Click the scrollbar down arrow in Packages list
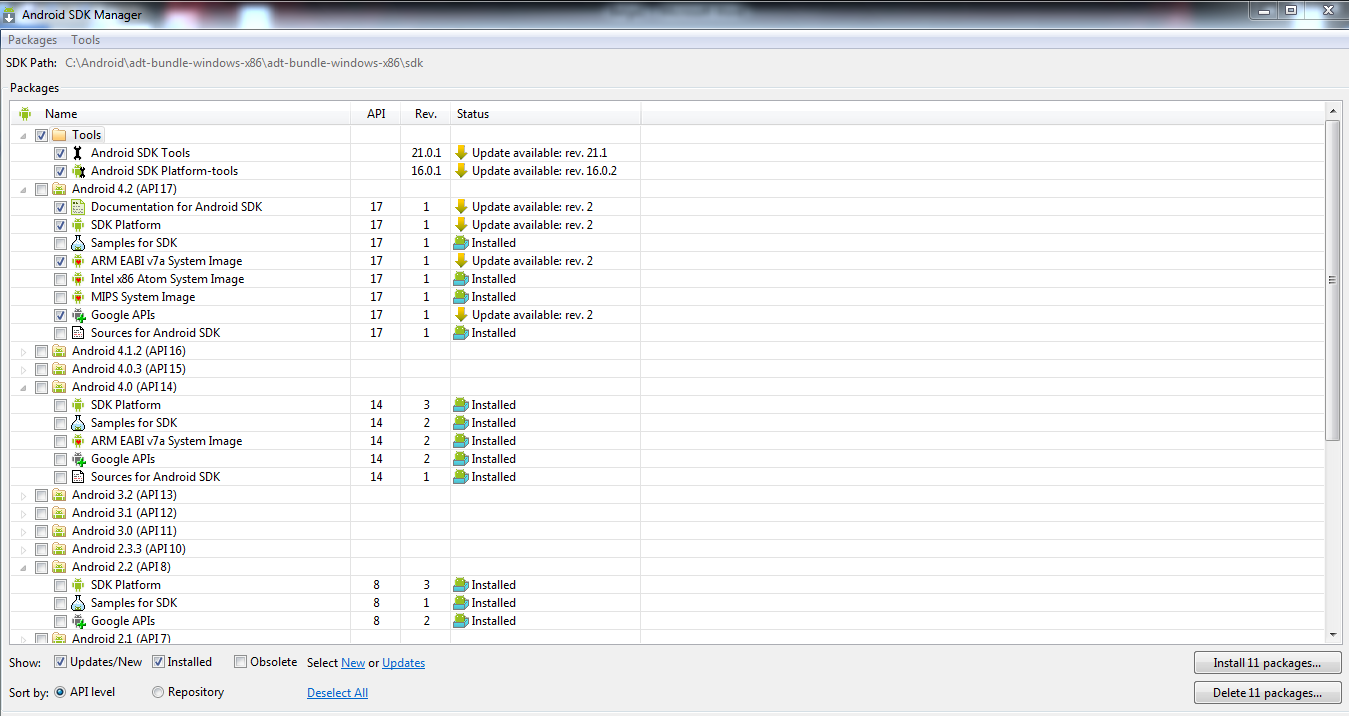 point(1332,634)
